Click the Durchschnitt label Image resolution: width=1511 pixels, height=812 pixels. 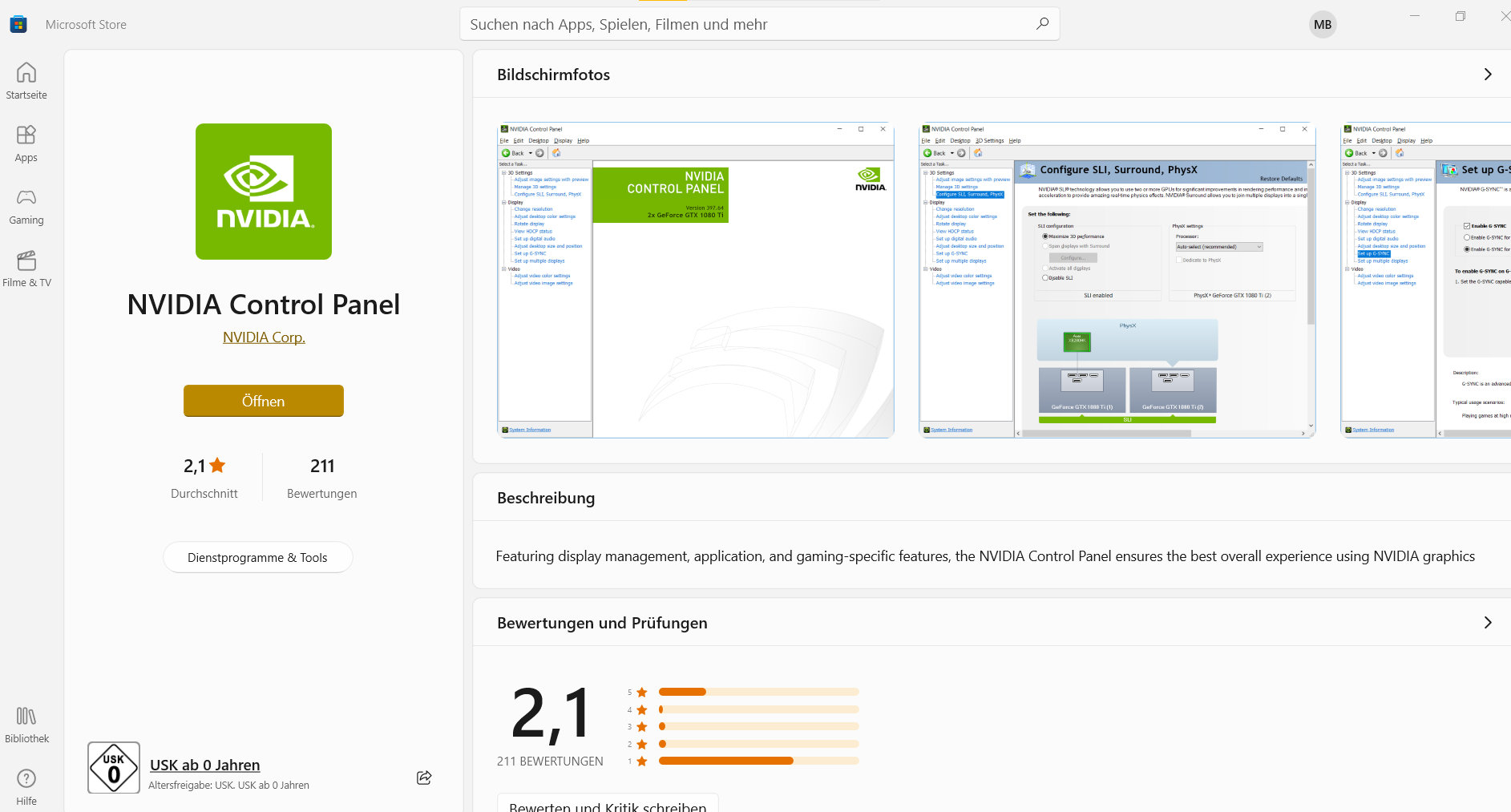(204, 494)
